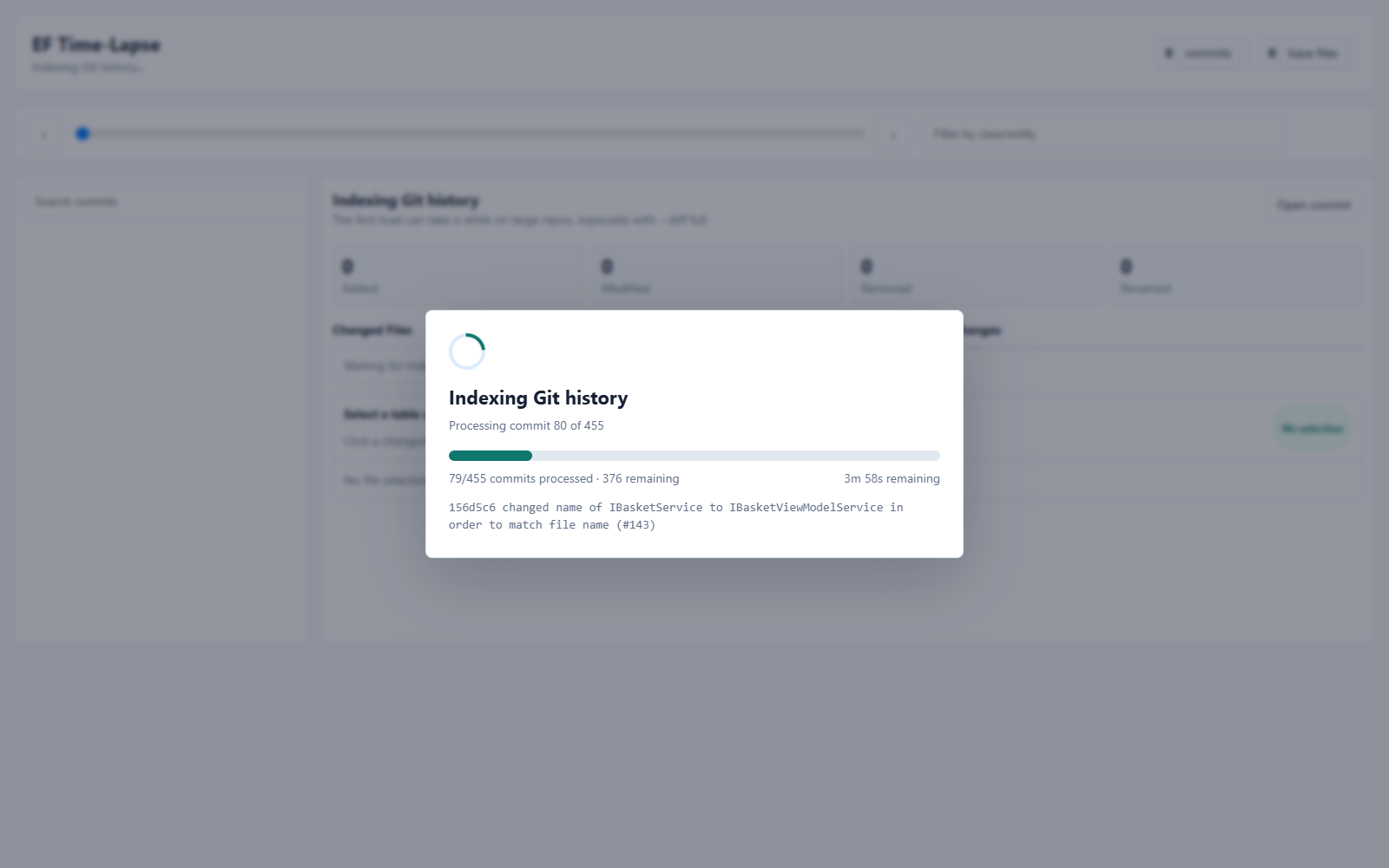Click the Renamed count card
This screenshot has height=868, width=1389.
(1236, 276)
